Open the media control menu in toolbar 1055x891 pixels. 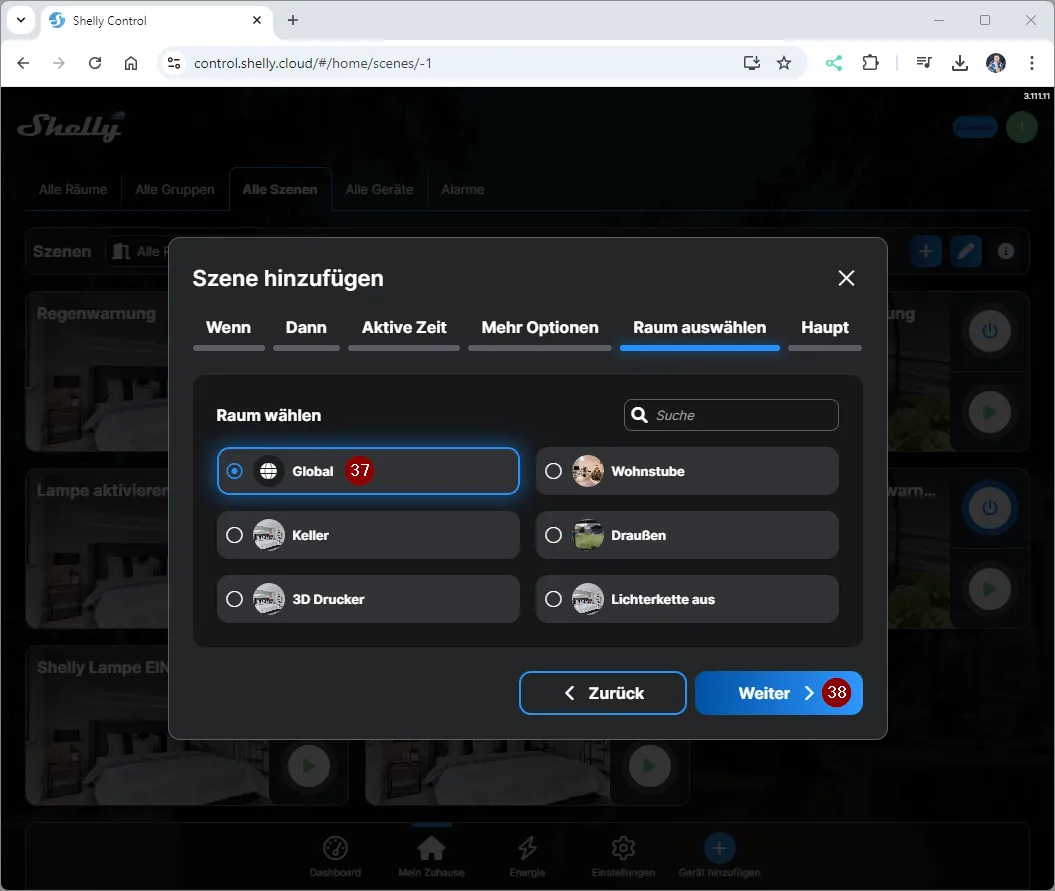(x=924, y=63)
